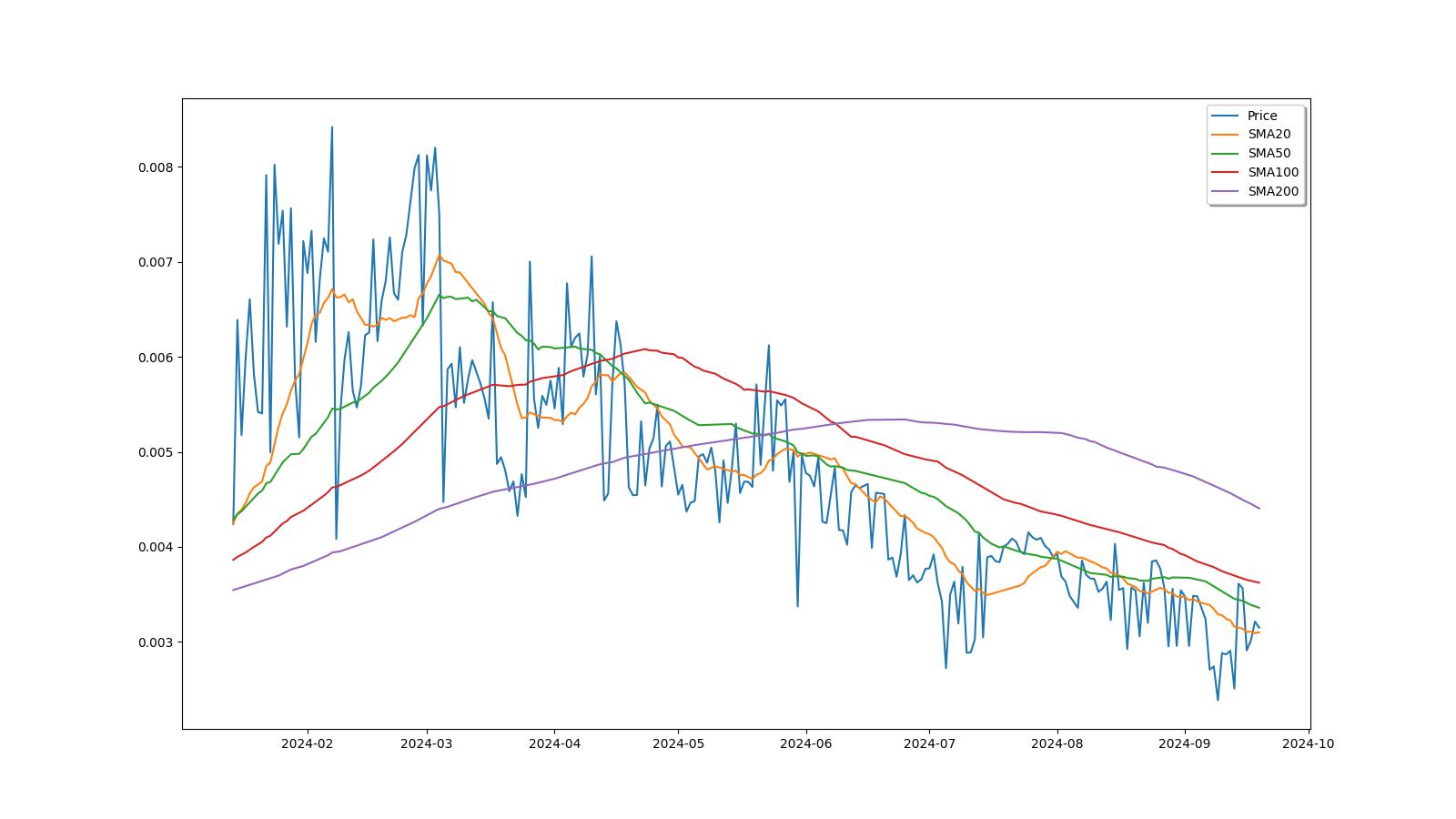Click the 2024-09 x-axis label

[1185, 743]
